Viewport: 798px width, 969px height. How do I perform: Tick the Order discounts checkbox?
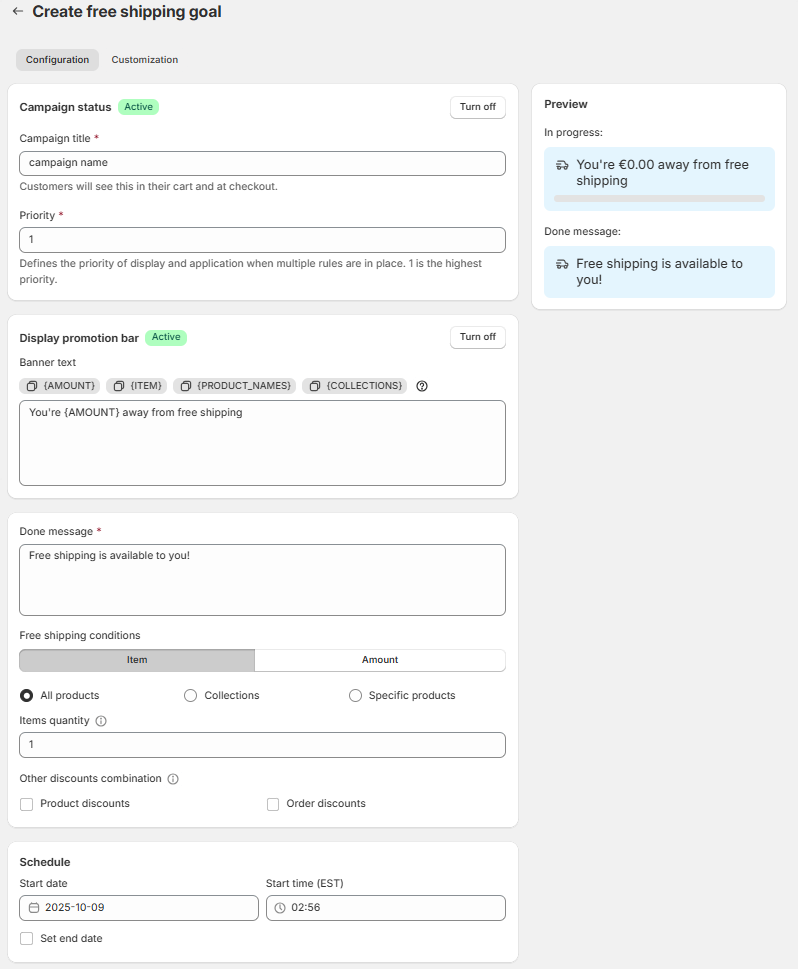pyautogui.click(x=273, y=804)
